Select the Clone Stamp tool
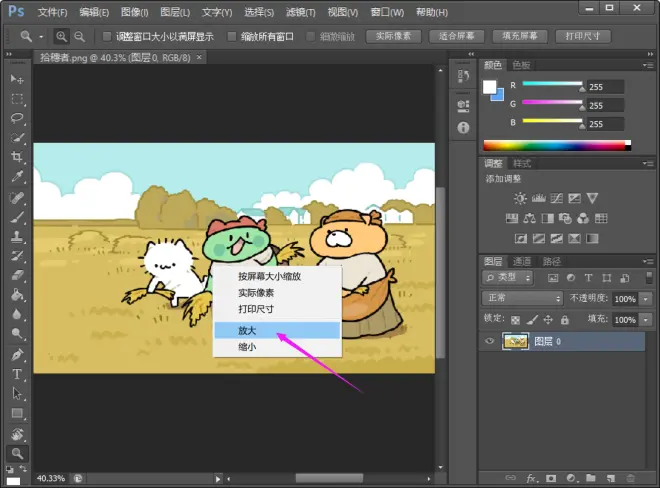The width and height of the screenshot is (660, 488). click(17, 237)
